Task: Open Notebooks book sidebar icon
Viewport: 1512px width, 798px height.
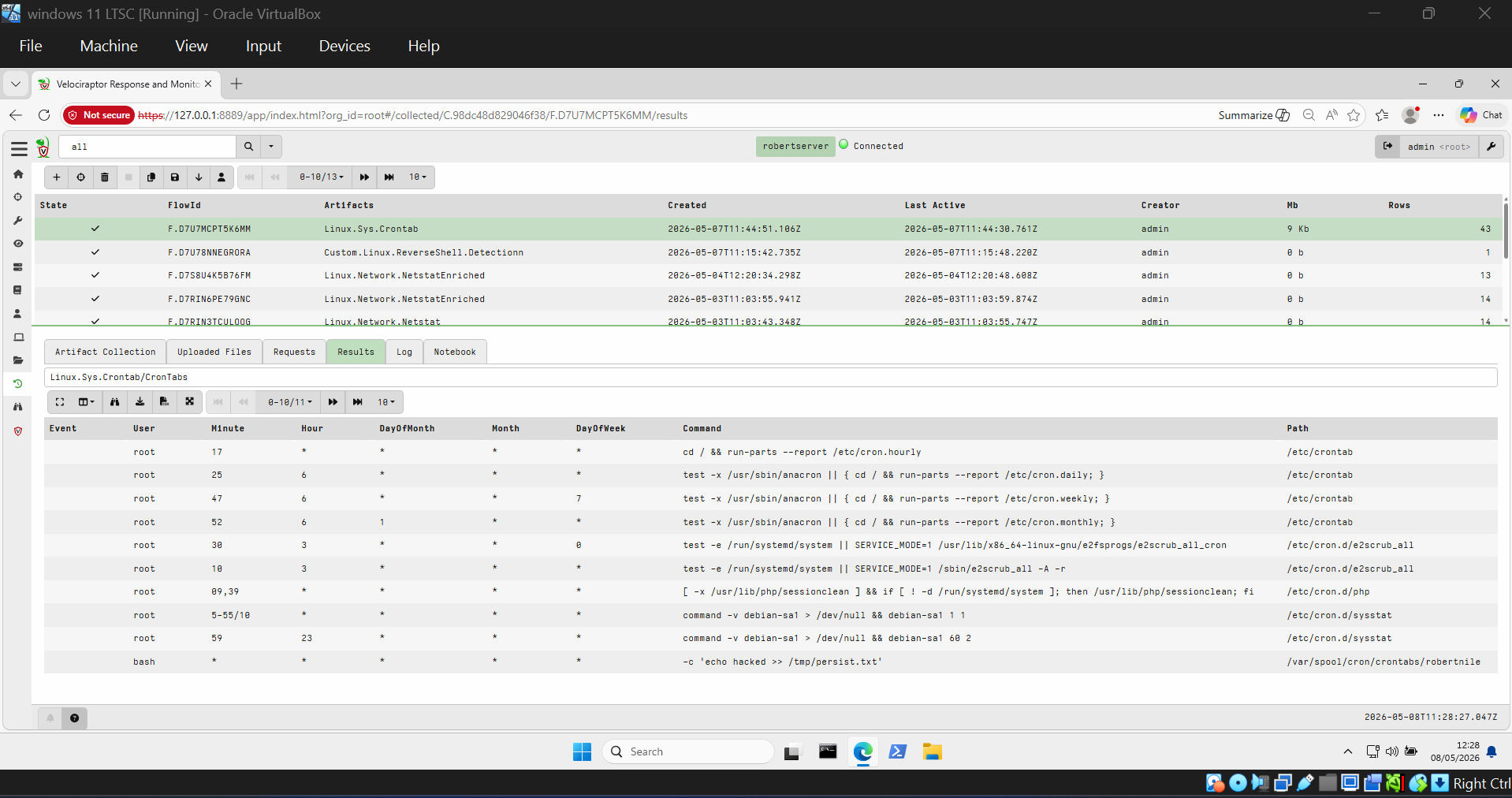Action: coord(18,290)
